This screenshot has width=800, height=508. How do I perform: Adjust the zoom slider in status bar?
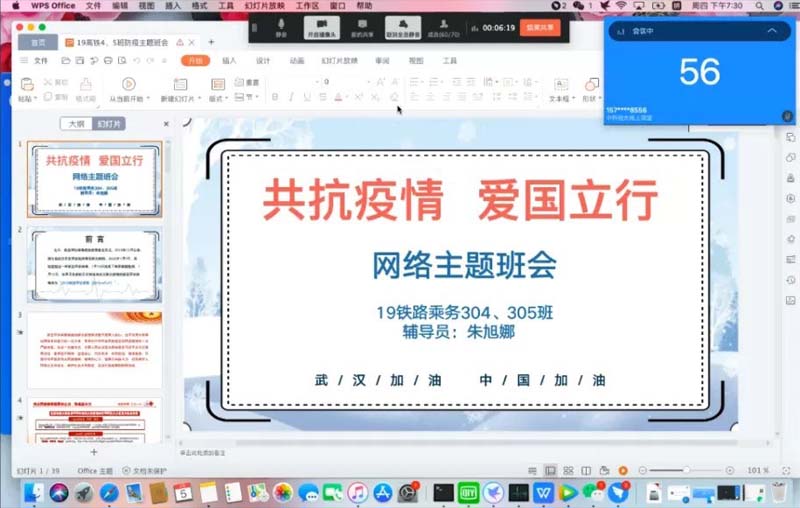point(687,470)
